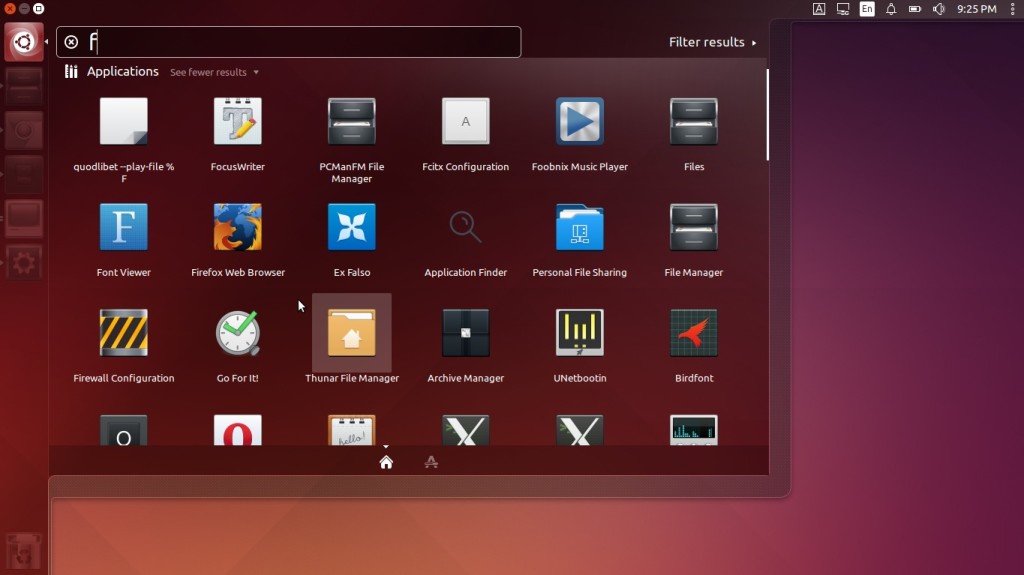Open Application Finder
This screenshot has width=1024, height=575.
[x=466, y=227]
